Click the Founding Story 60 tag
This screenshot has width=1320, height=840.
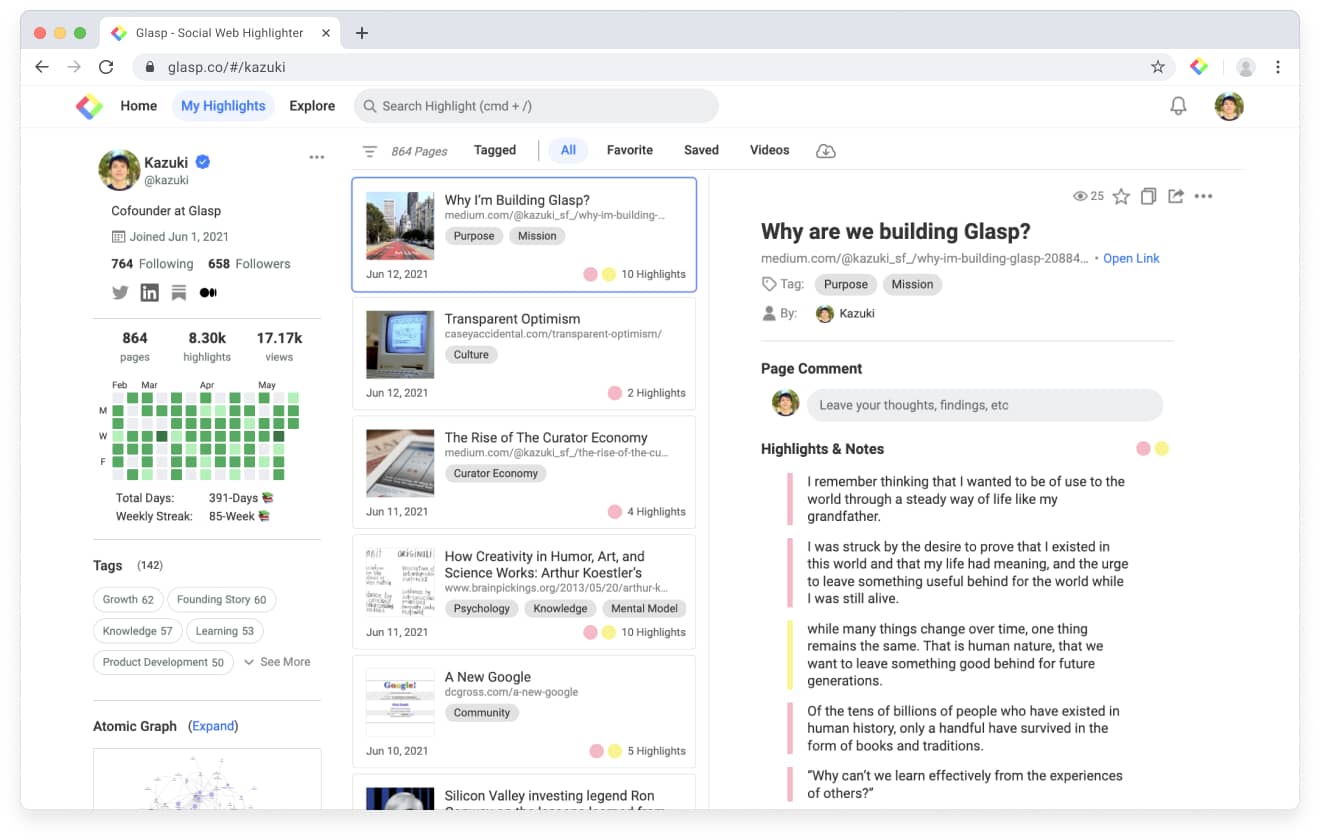click(221, 600)
